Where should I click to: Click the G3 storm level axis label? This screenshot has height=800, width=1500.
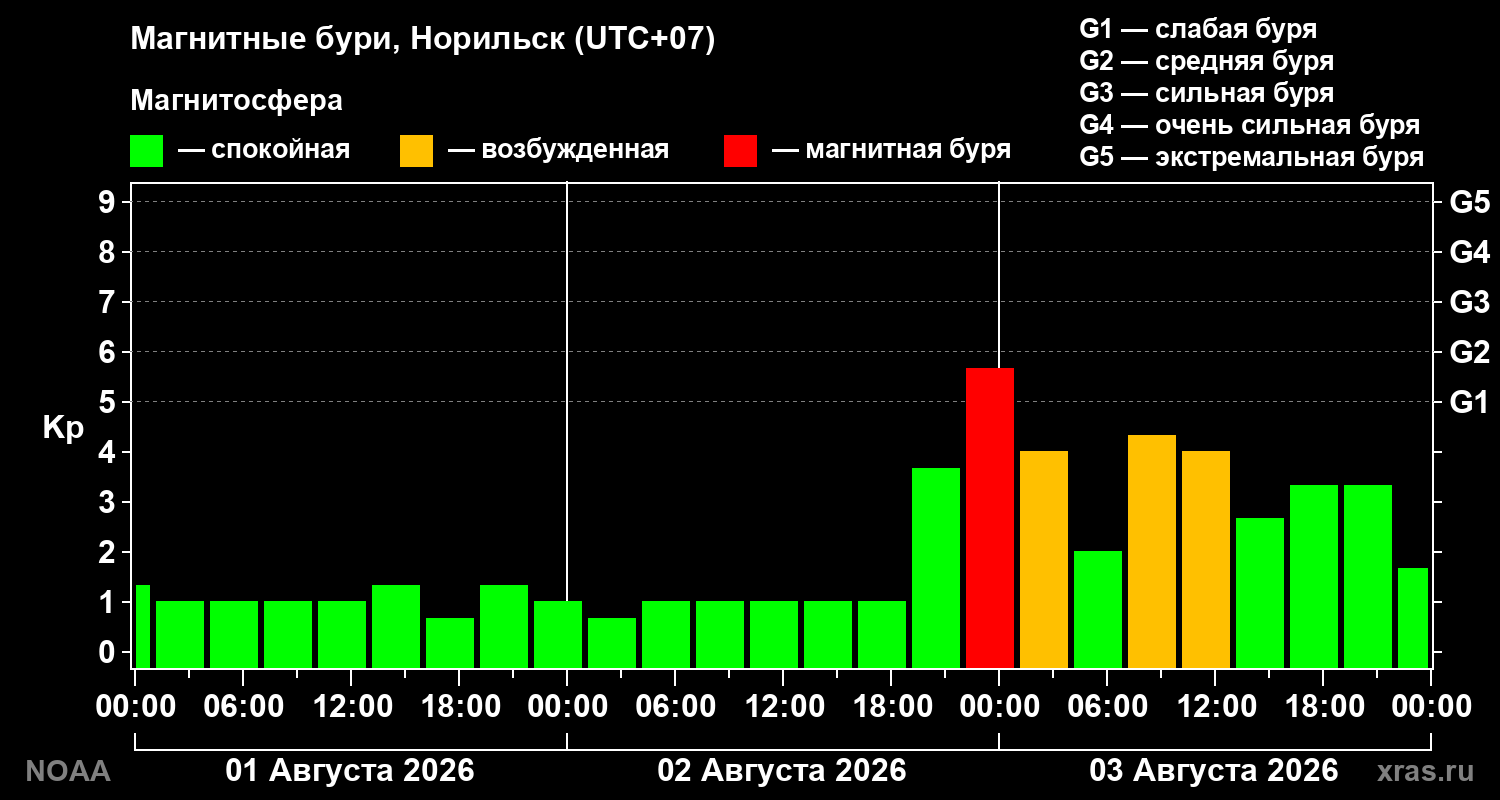point(1469,302)
